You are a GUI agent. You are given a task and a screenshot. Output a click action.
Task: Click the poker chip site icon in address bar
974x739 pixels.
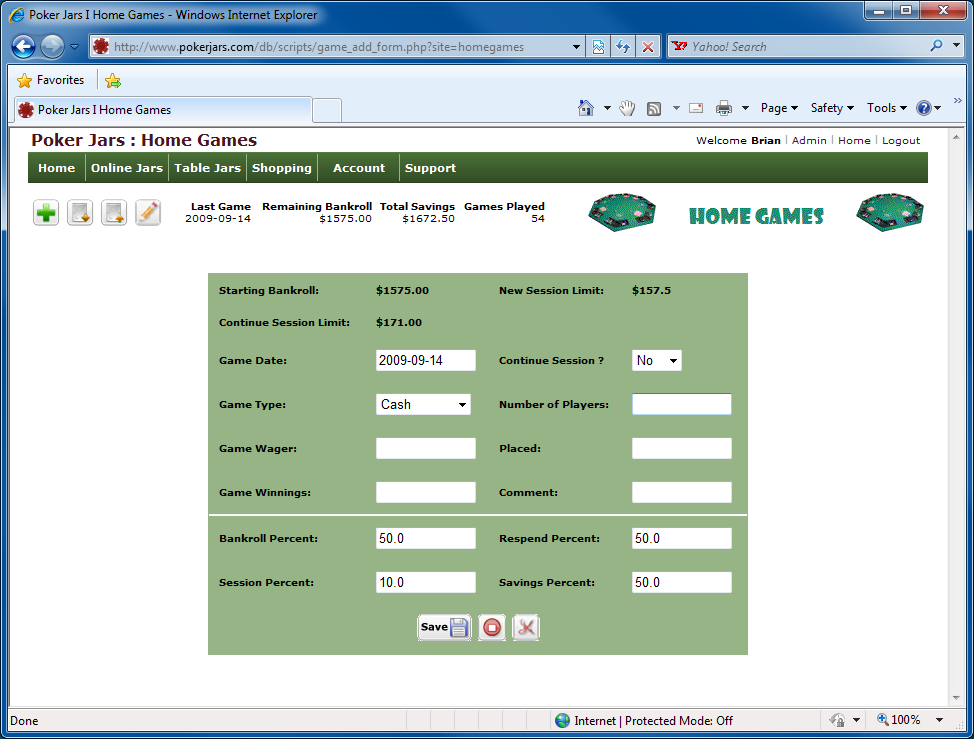point(101,46)
